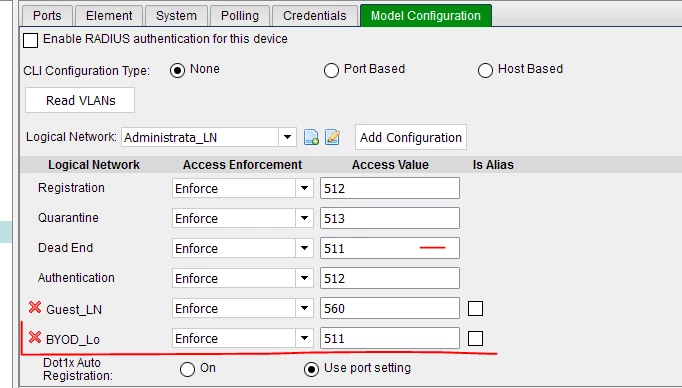Image resolution: width=682 pixels, height=388 pixels.
Task: Open the Logical Network Administrata_LN dropdown
Action: pos(287,137)
